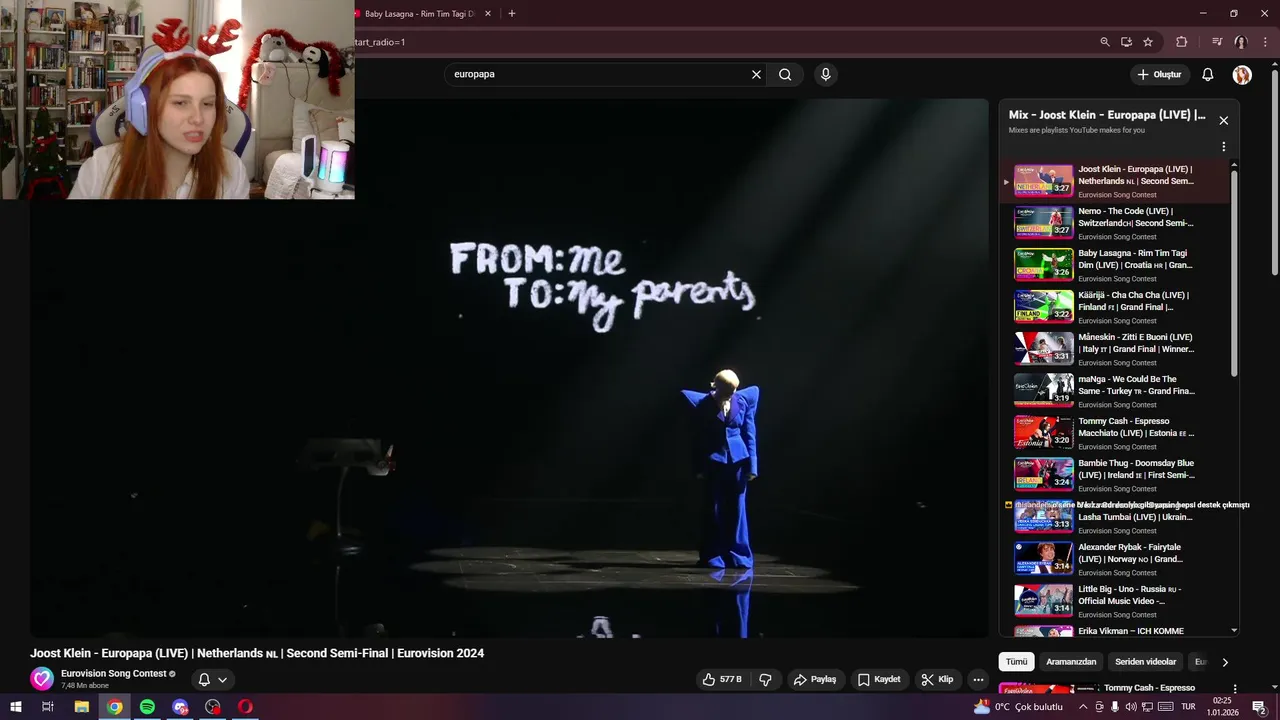This screenshot has height=720, width=1280.
Task: Click the YouTube search magnifier button
Action: (785, 74)
